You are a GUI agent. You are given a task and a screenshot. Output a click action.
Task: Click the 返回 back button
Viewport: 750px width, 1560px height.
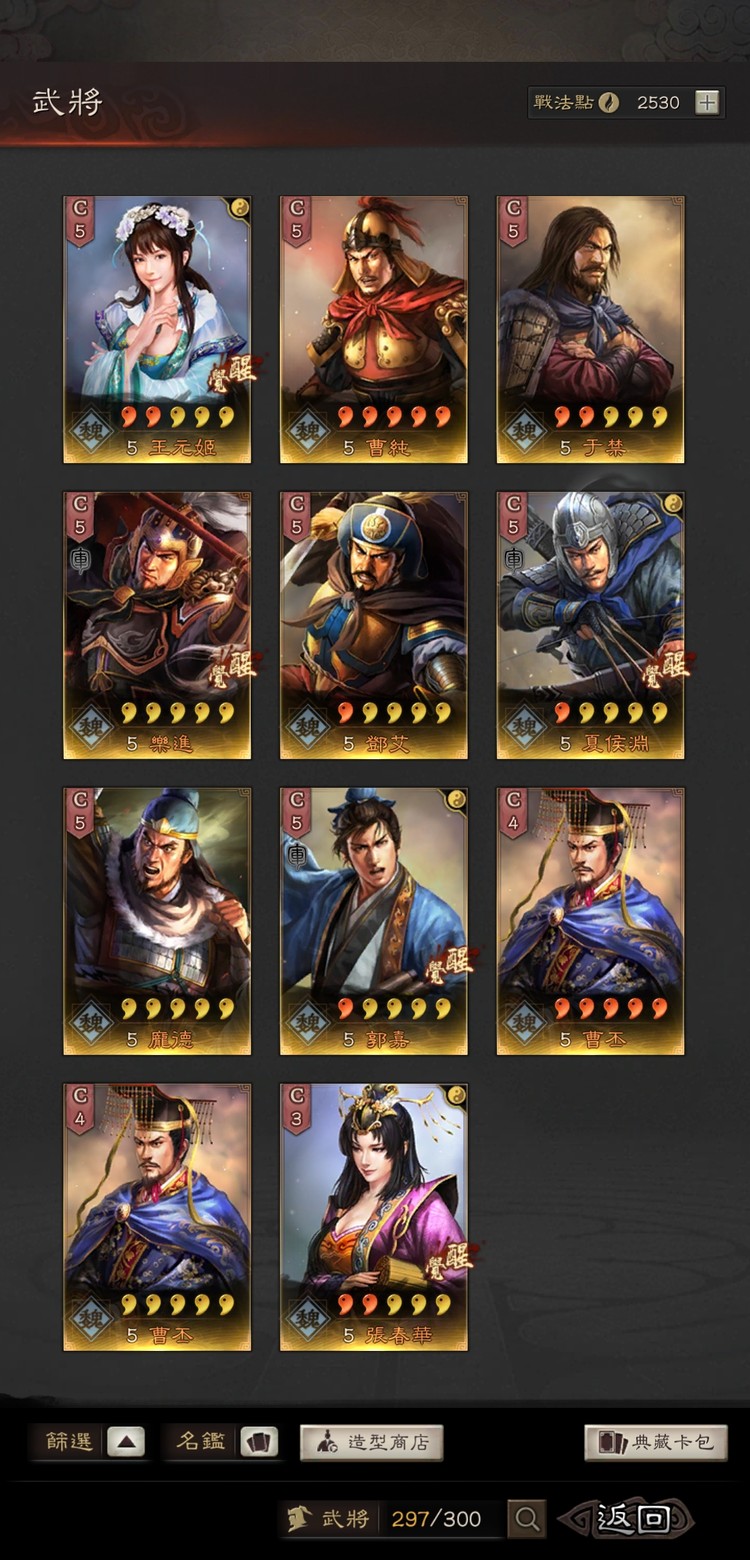(x=627, y=1519)
